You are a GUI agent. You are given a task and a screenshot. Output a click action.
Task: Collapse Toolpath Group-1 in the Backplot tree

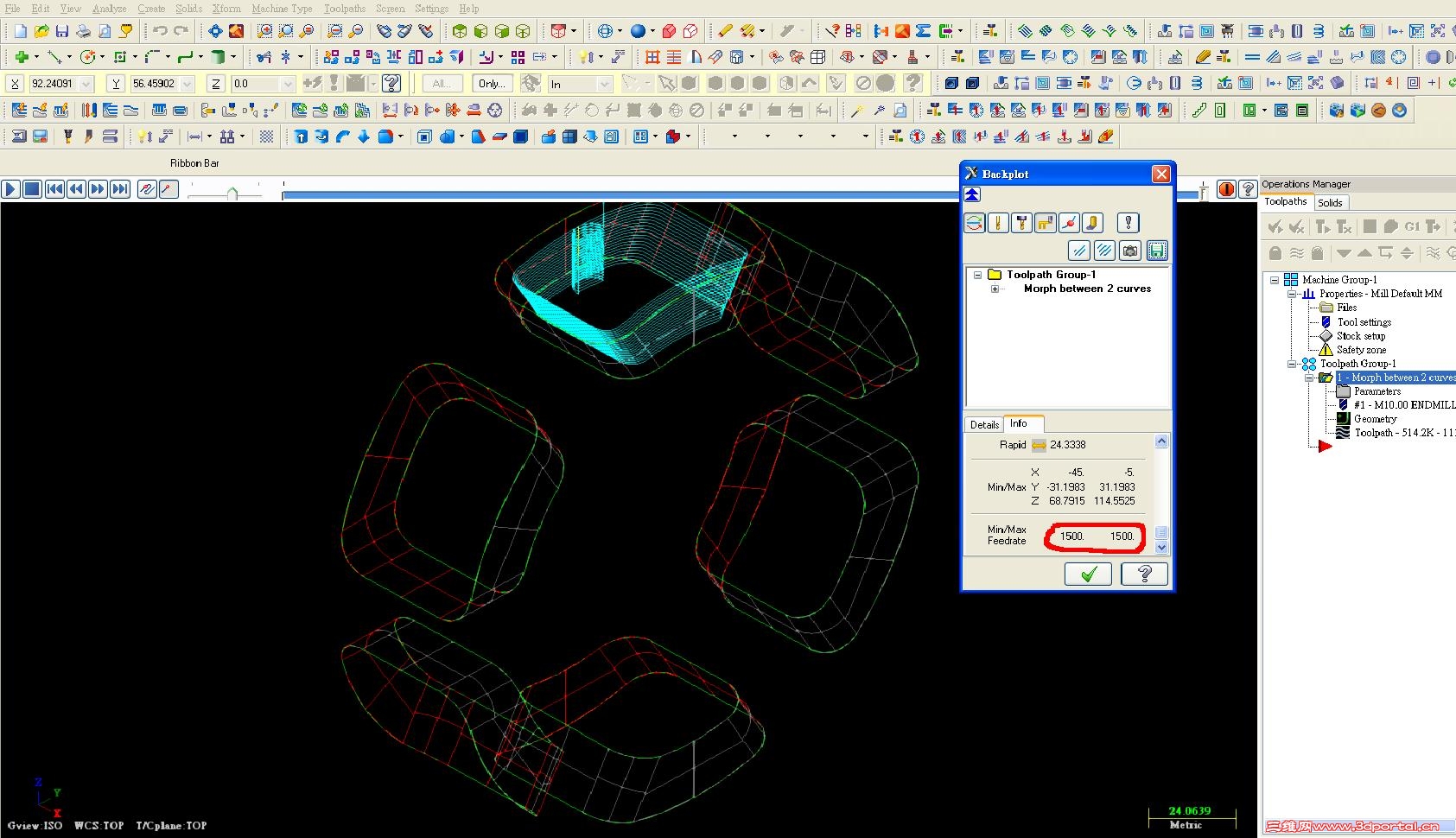(x=977, y=275)
